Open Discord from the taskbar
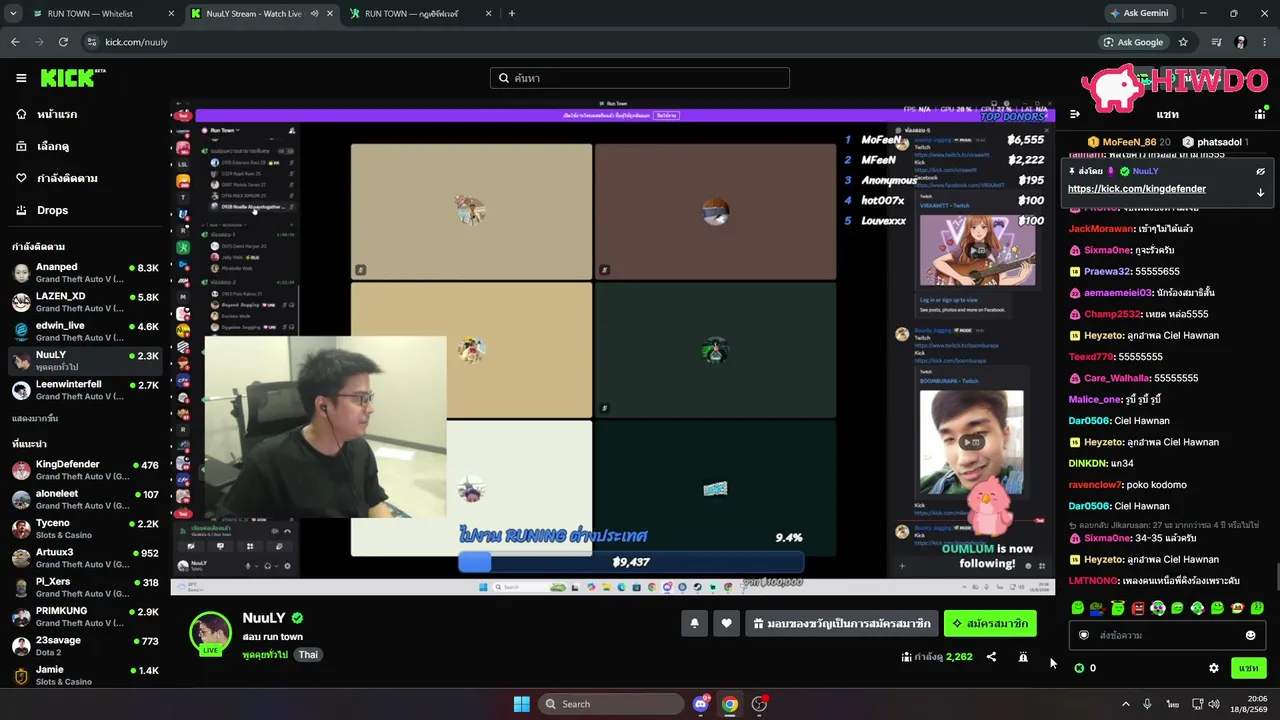 tap(701, 704)
